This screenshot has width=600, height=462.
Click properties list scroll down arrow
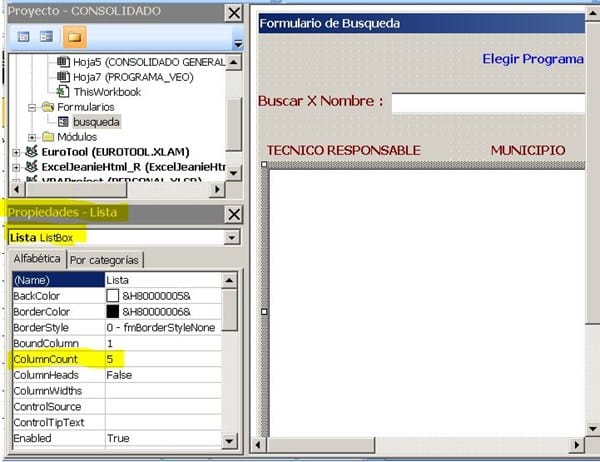point(229,441)
